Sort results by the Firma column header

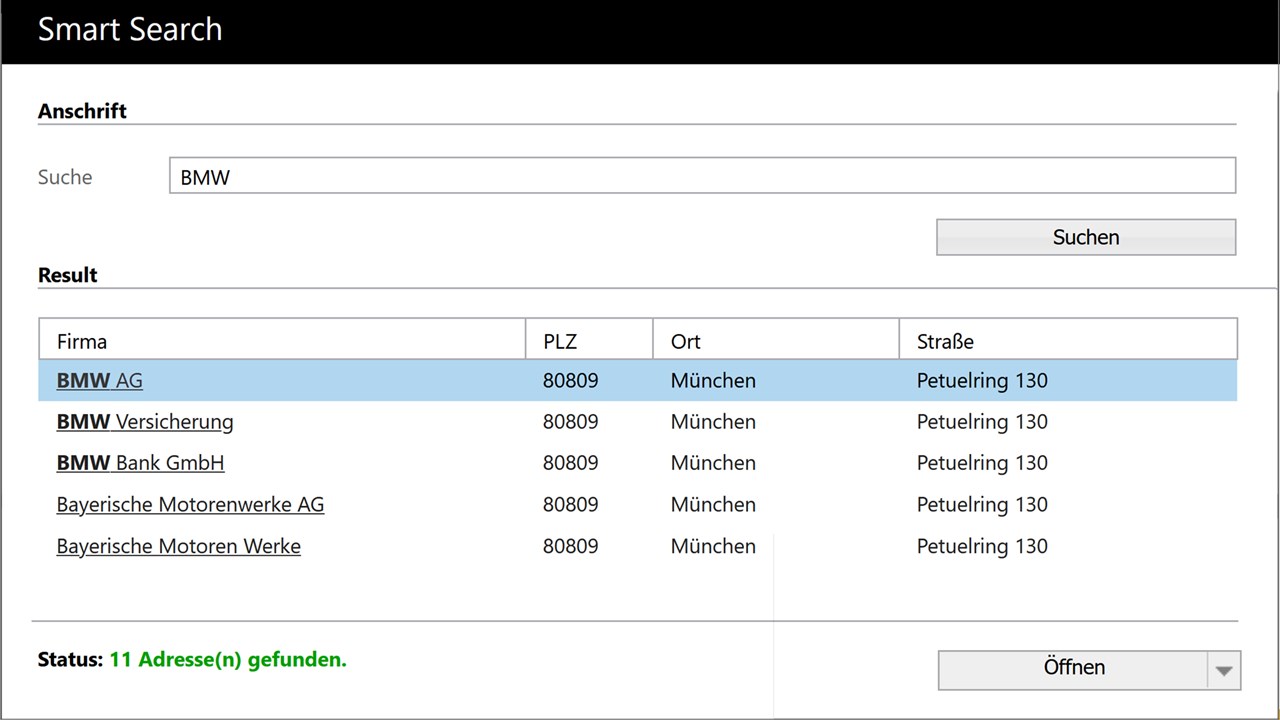[282, 340]
